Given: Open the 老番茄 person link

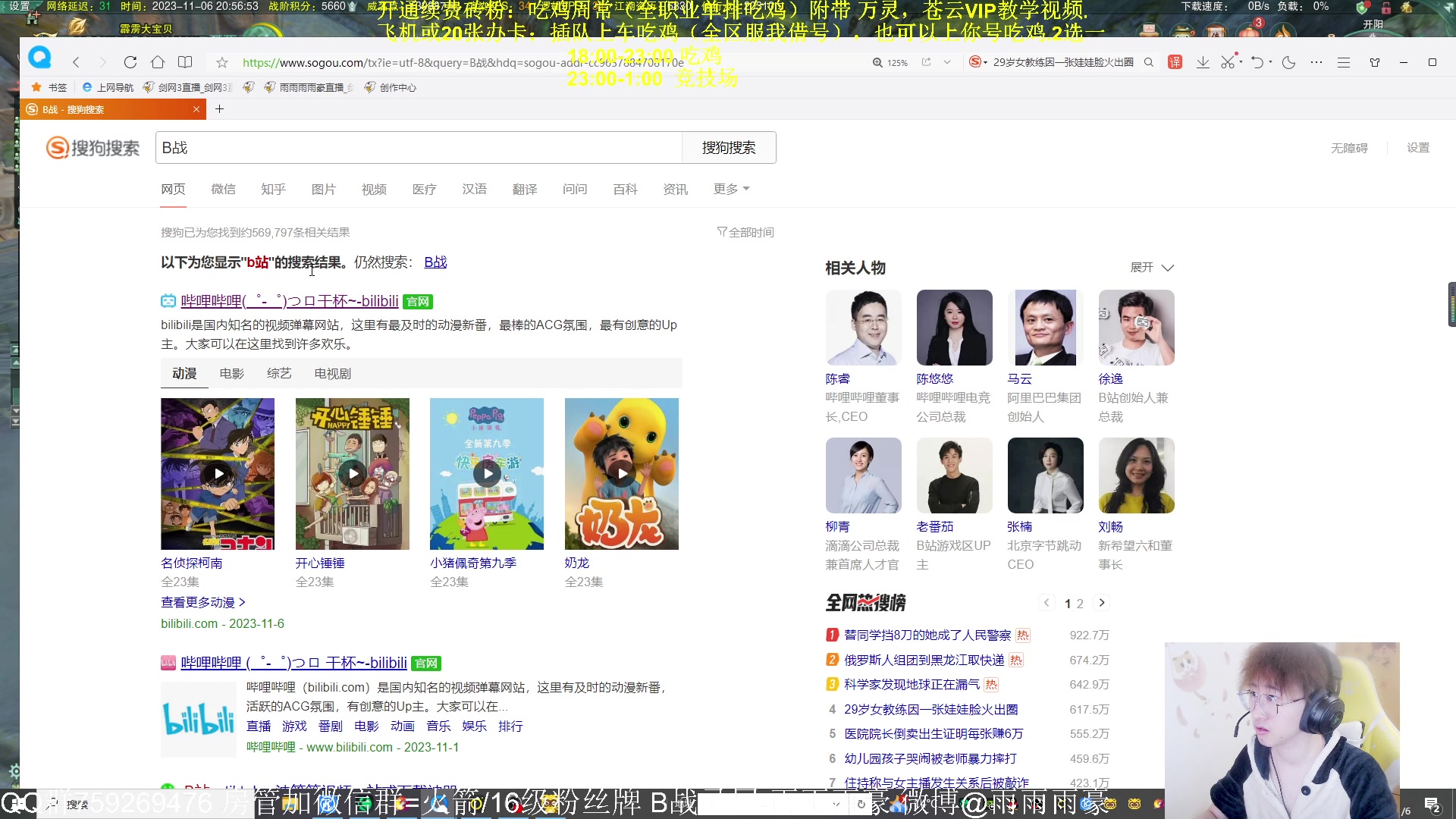Looking at the screenshot, I should click(935, 527).
